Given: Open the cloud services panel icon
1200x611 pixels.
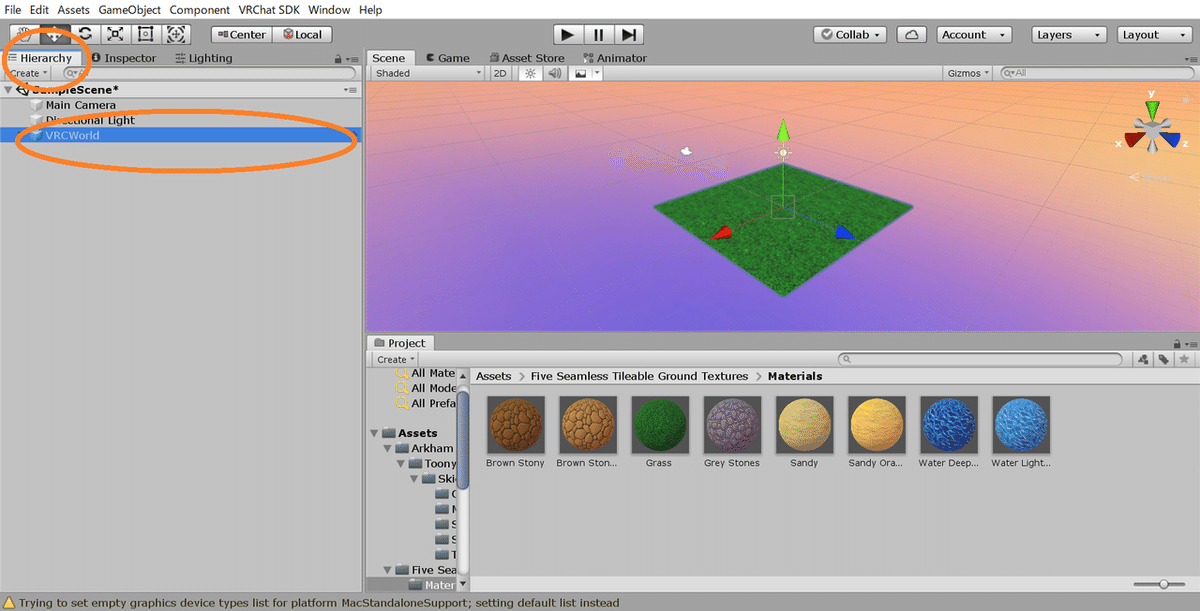Looking at the screenshot, I should tap(911, 34).
